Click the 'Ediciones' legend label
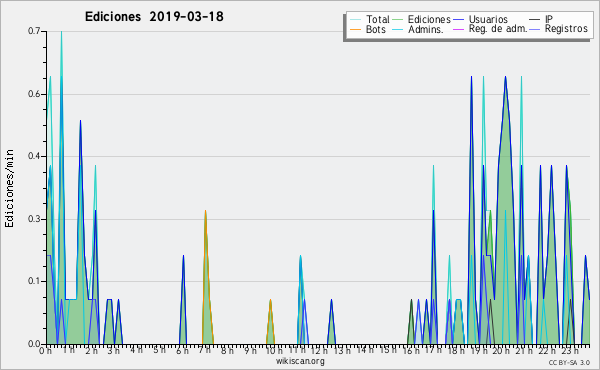Image resolution: width=600 pixels, height=370 pixels. point(429,19)
